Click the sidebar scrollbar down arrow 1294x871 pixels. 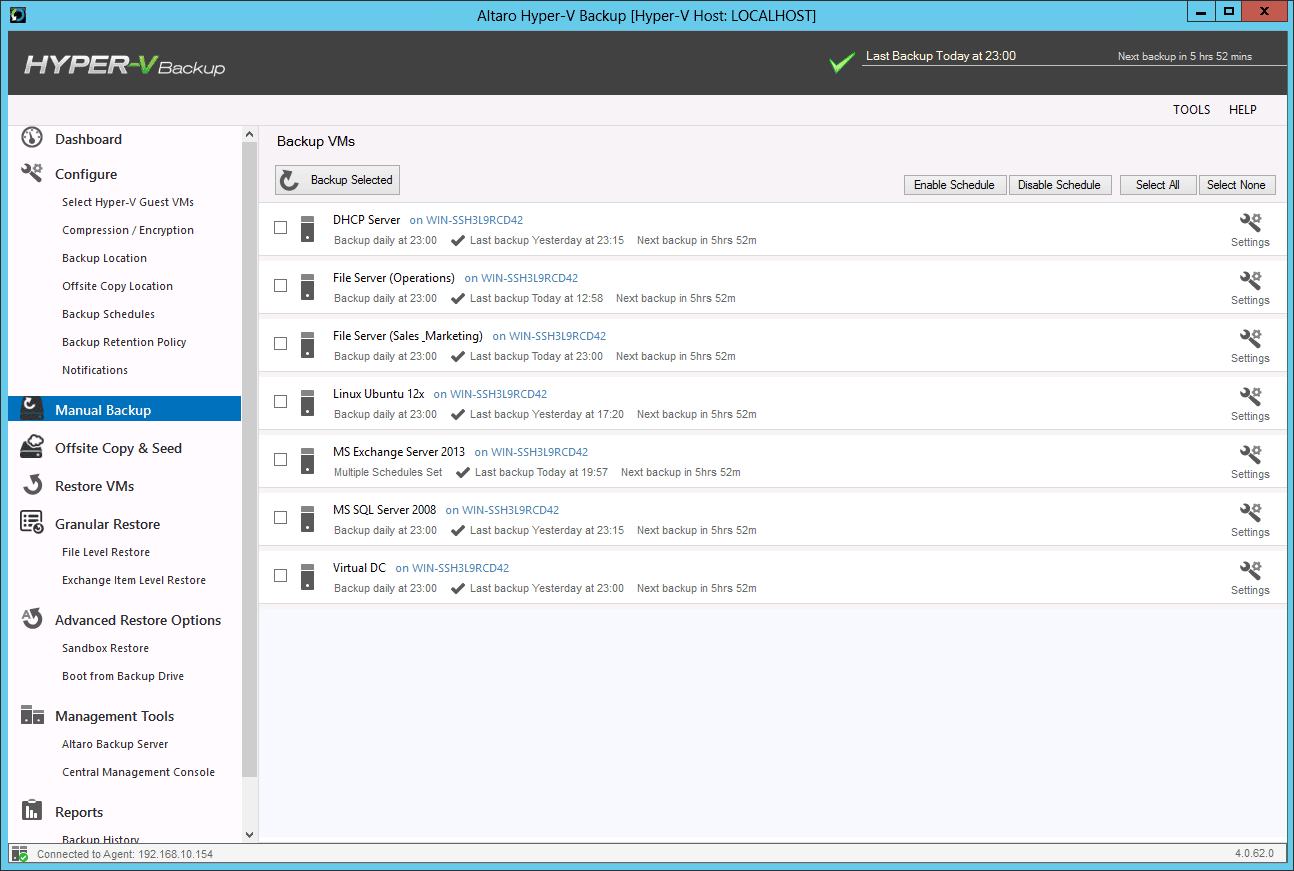(x=249, y=834)
